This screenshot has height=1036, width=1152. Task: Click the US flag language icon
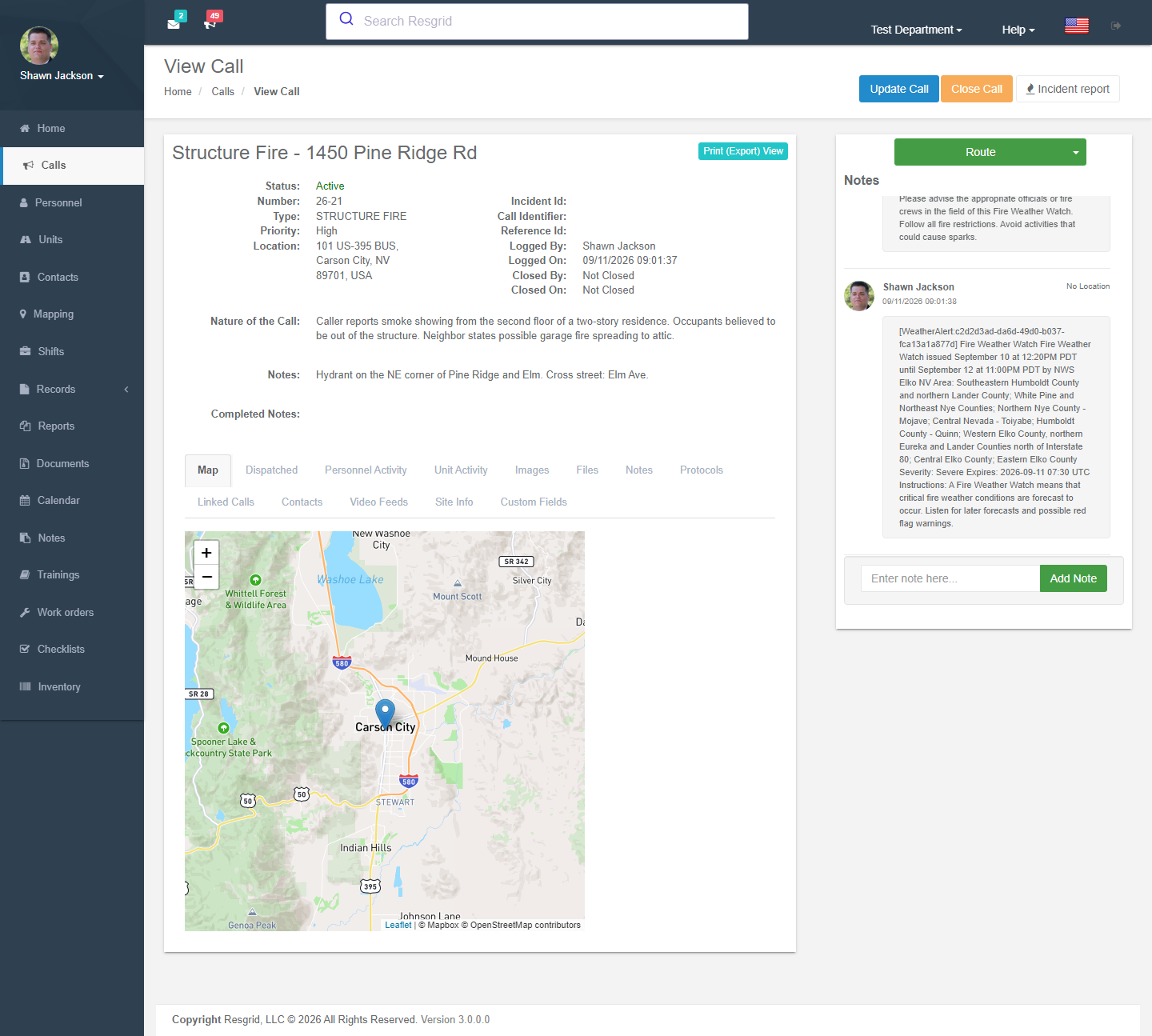point(1077,26)
